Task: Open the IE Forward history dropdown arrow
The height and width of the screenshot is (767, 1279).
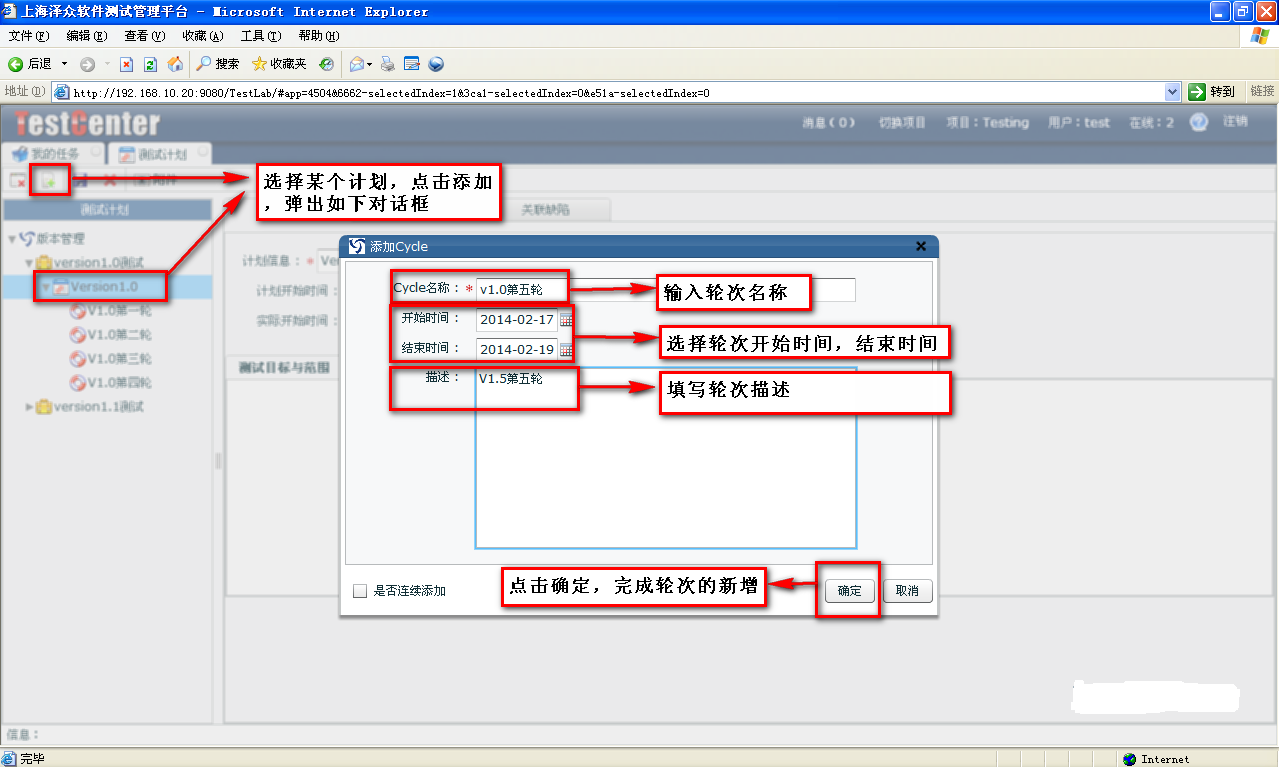Action: pyautogui.click(x=106, y=64)
